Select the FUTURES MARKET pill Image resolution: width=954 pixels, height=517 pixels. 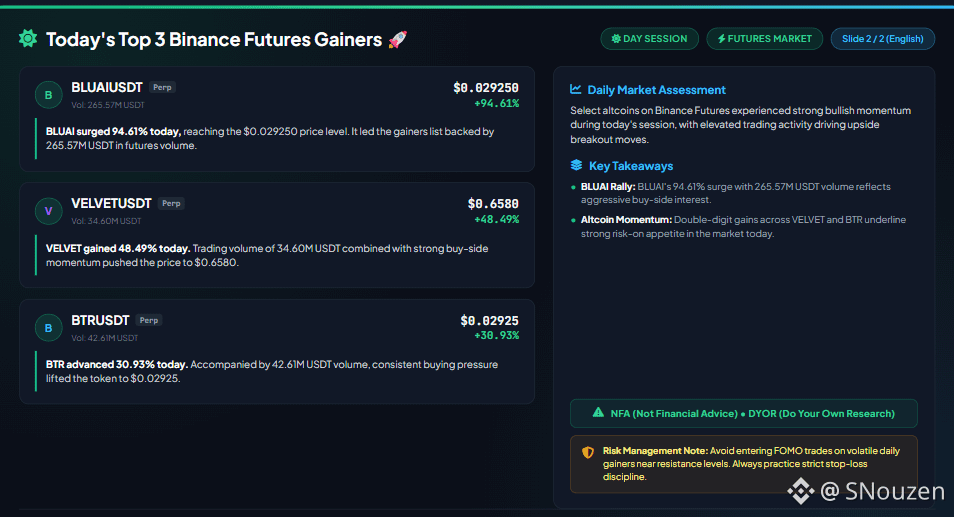(x=764, y=39)
